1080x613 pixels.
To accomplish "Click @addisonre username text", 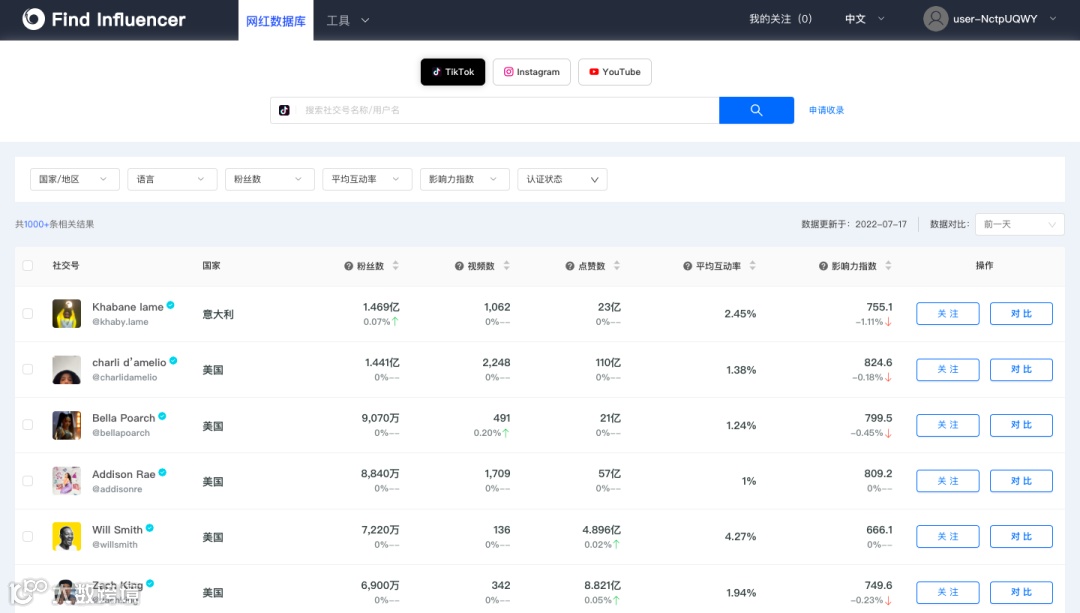I will [x=117, y=489].
